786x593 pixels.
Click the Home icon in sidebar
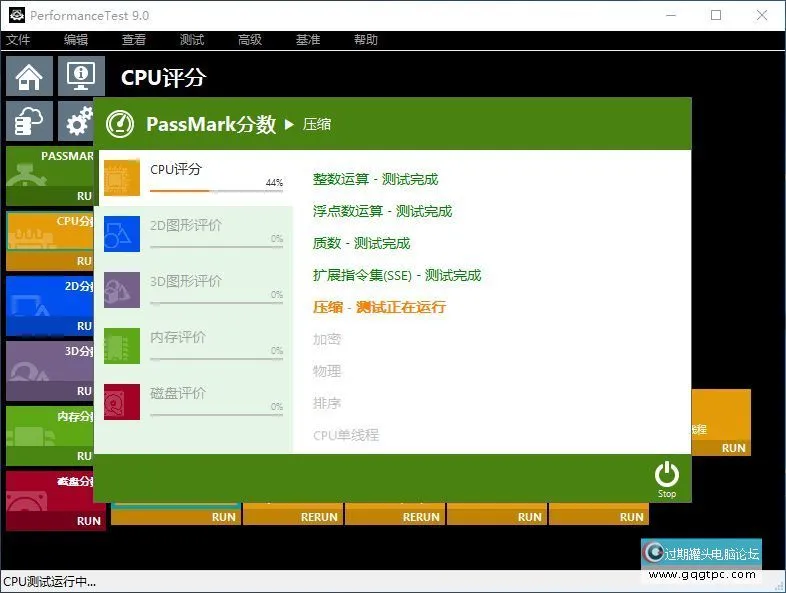(x=30, y=76)
